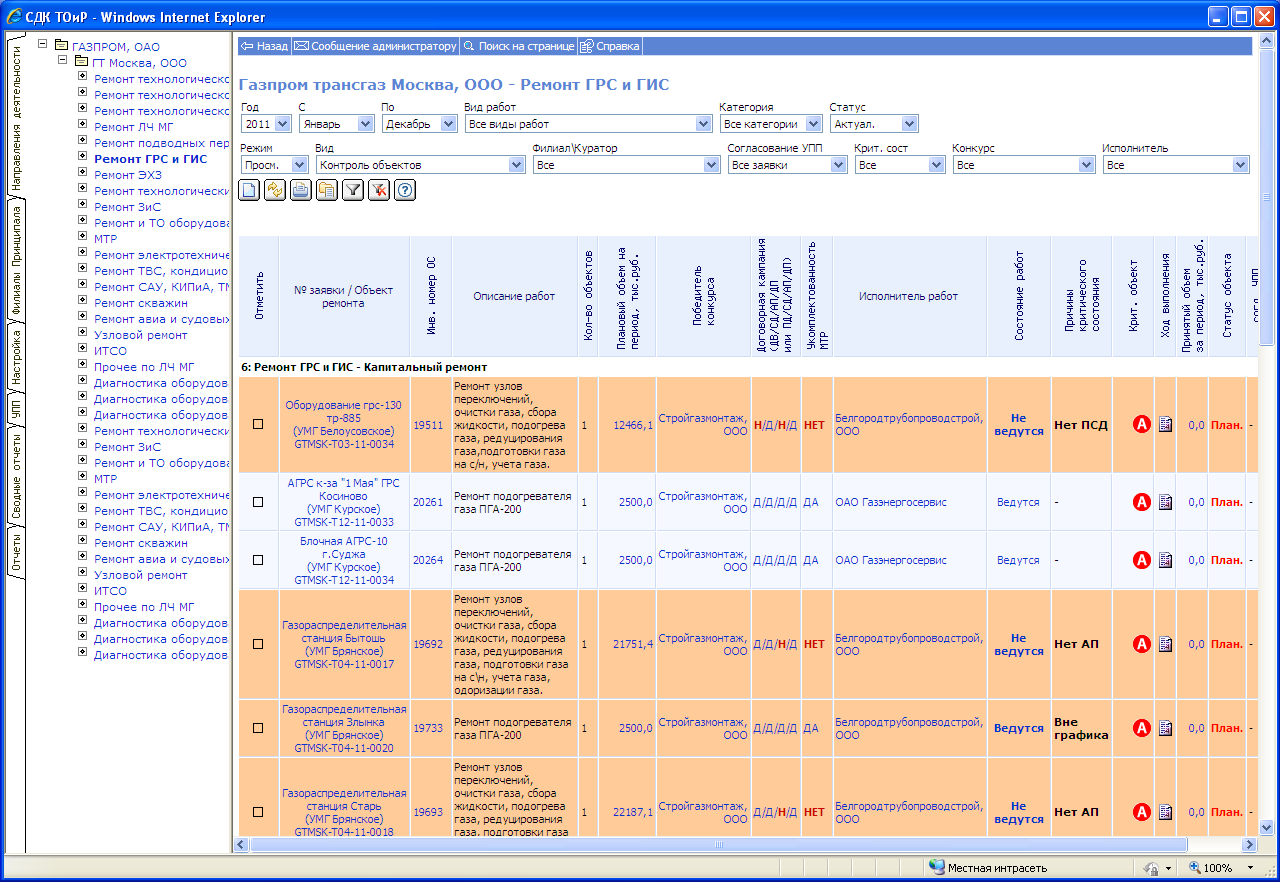Open the Вид dropdown showing Контроль объектов
1280x882 pixels.
click(x=421, y=165)
